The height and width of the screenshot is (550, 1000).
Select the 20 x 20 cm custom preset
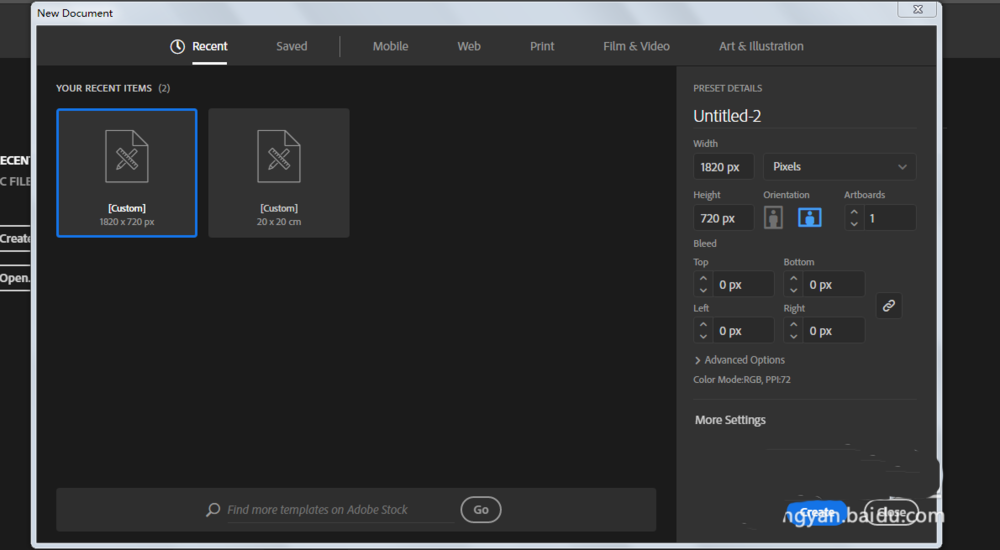pos(279,173)
